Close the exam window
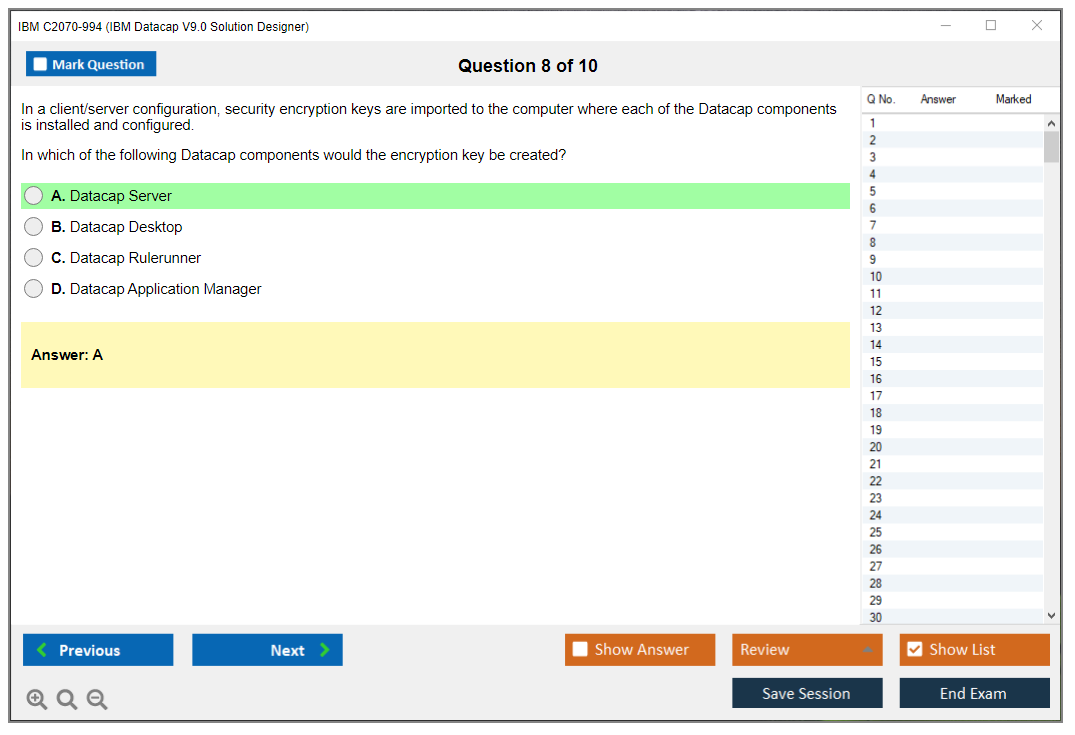 tap(1037, 26)
